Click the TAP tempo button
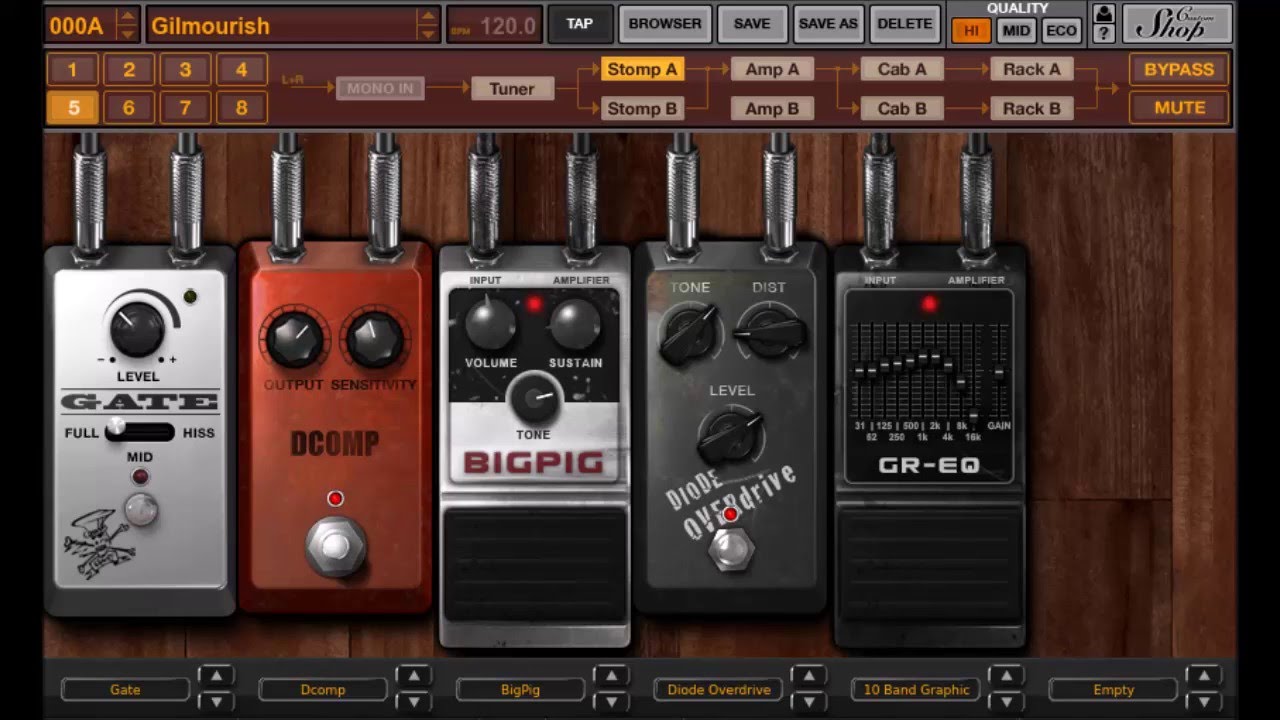 [579, 24]
